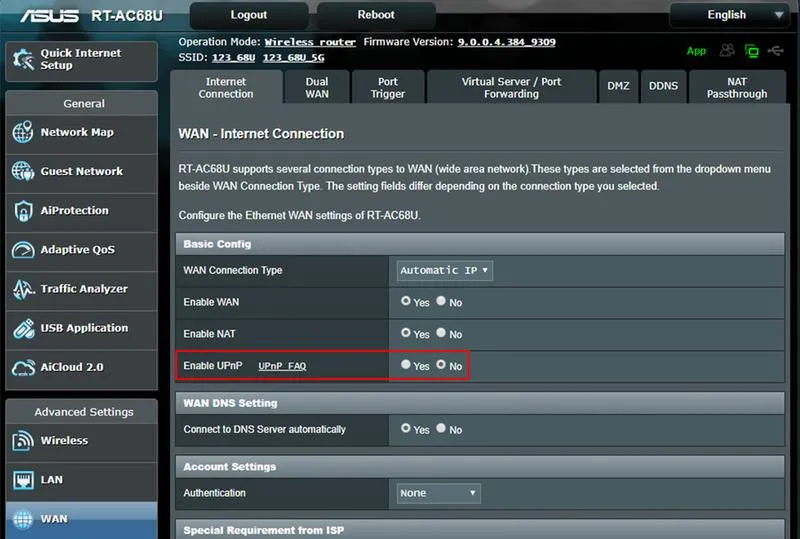Viewport: 800px width, 539px height.
Task: Open Virtual Server / Port Forwarding tab
Action: 511,87
